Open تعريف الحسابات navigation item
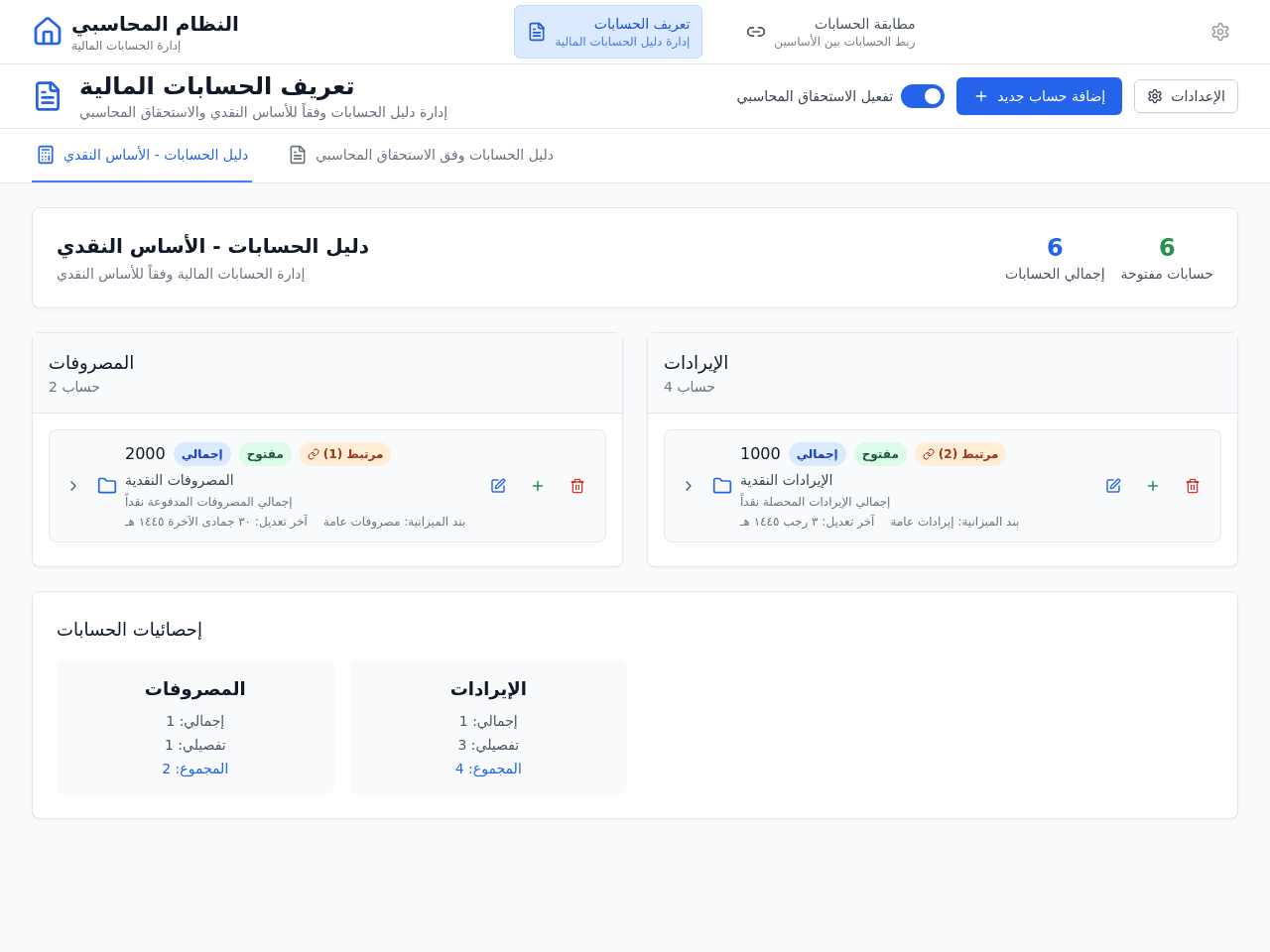 click(x=608, y=32)
